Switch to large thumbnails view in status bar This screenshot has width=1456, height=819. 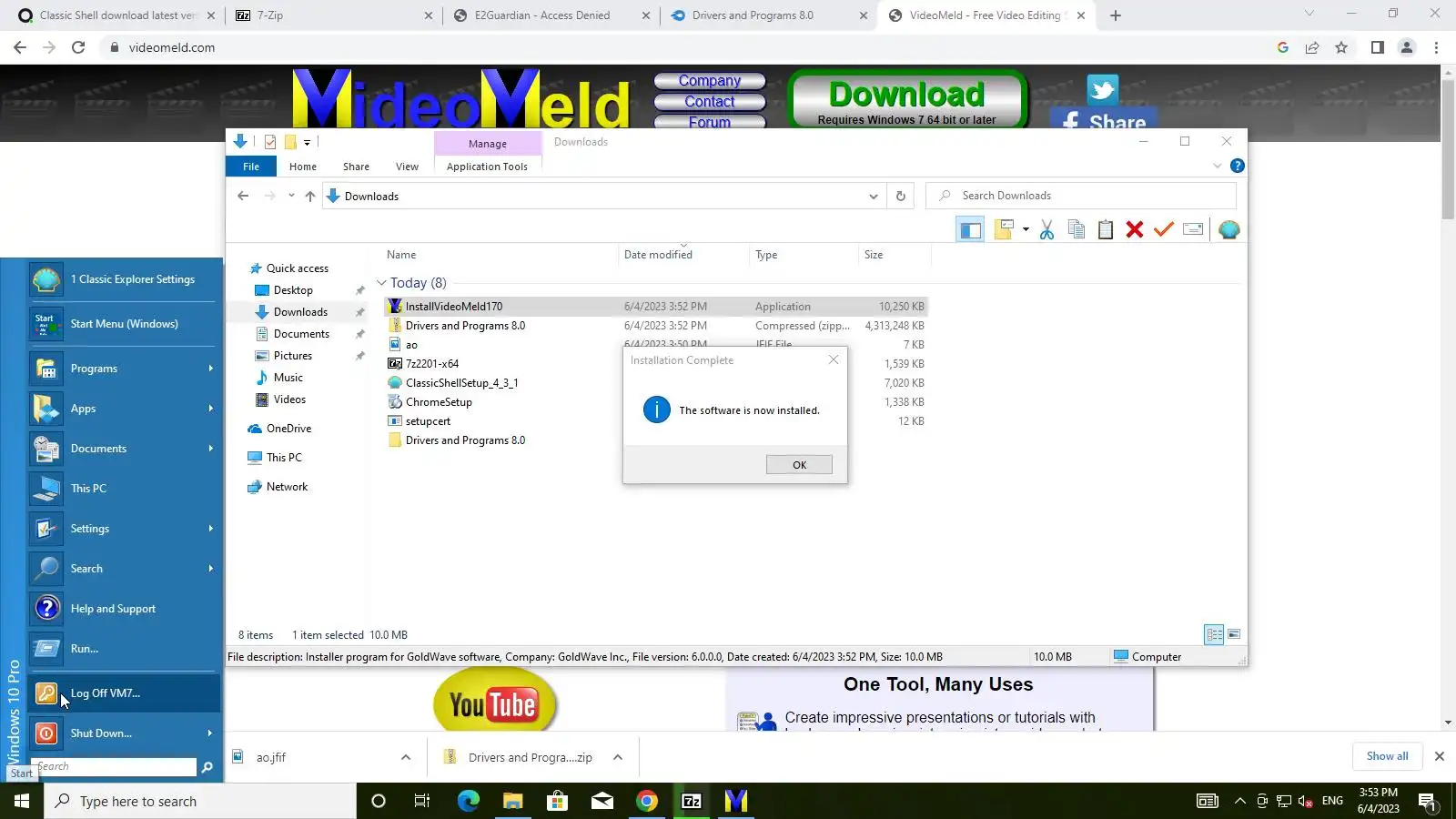coord(1234,635)
